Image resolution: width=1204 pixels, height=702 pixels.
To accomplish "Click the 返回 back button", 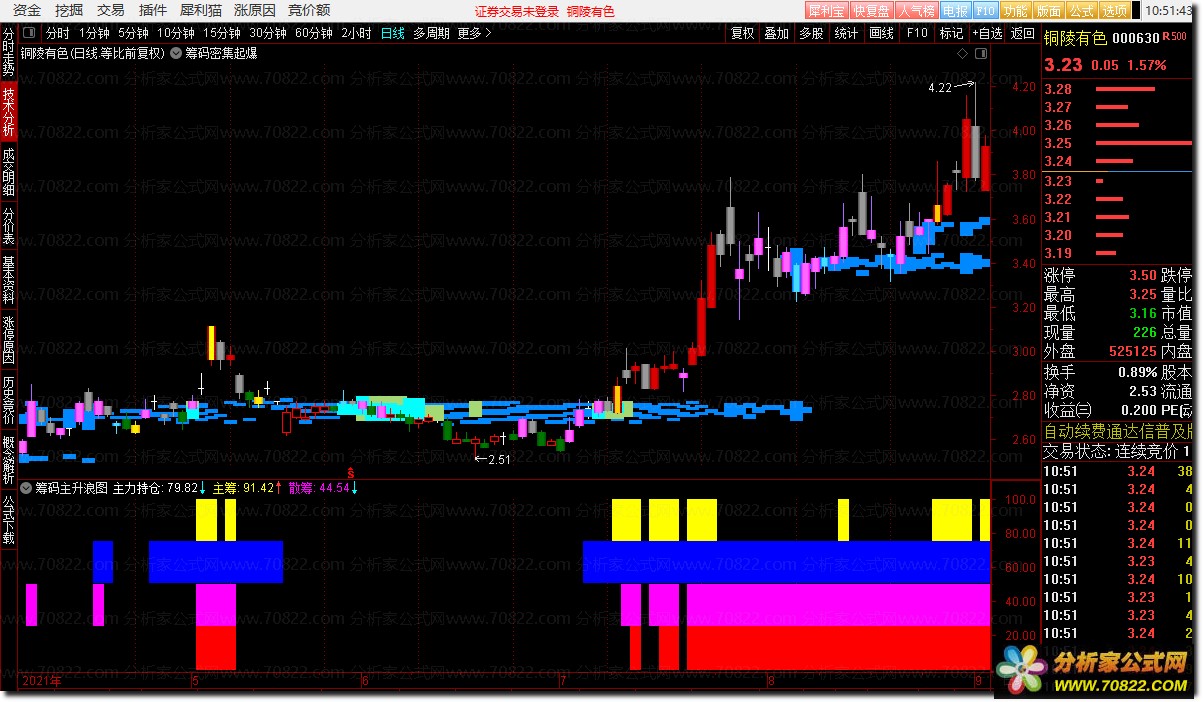I will (1023, 33).
